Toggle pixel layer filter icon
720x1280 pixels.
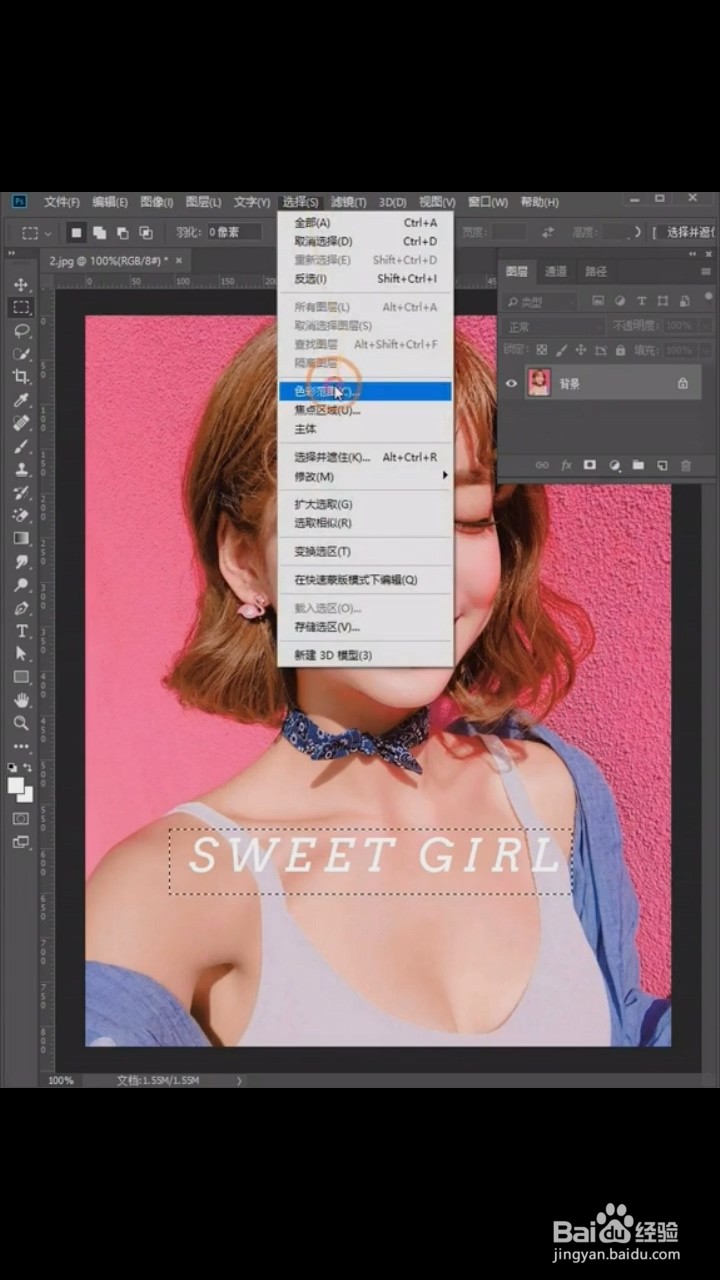[x=598, y=301]
